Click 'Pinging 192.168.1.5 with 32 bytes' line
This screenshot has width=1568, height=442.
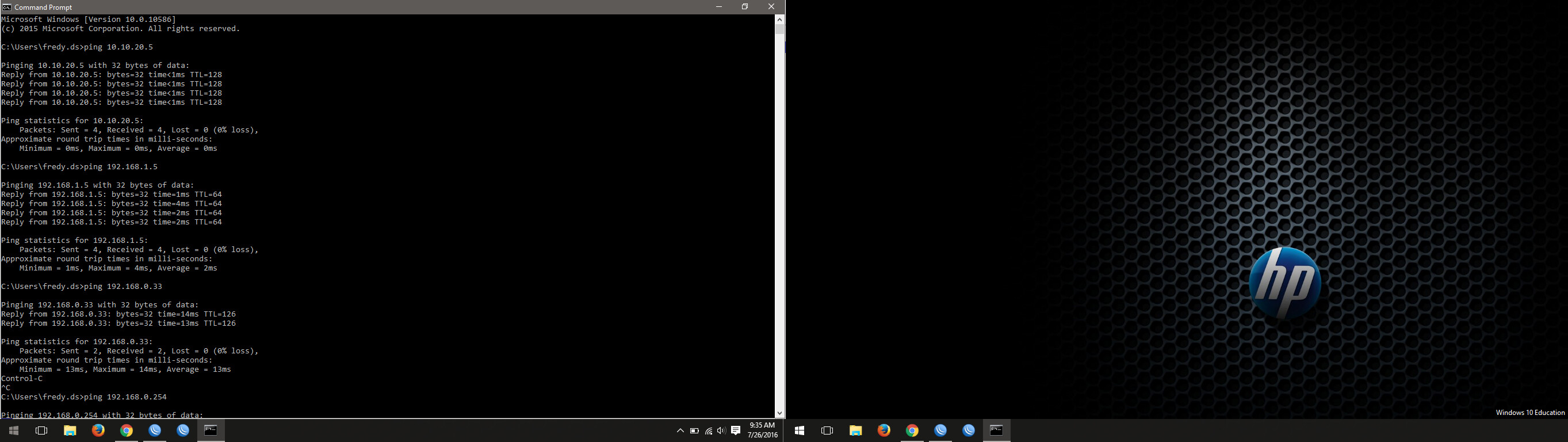[x=97, y=185]
